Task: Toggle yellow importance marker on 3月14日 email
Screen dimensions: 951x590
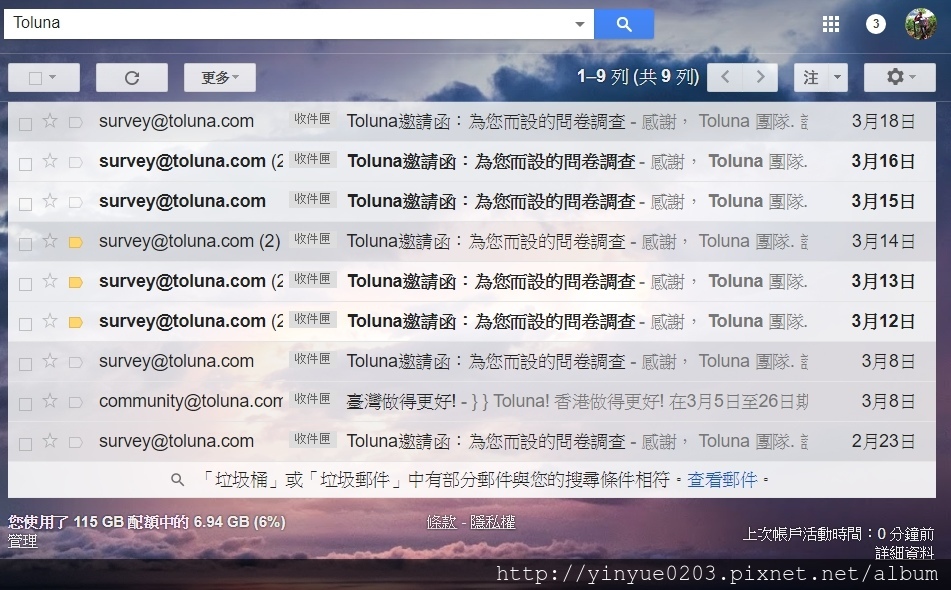Action: click(76, 243)
